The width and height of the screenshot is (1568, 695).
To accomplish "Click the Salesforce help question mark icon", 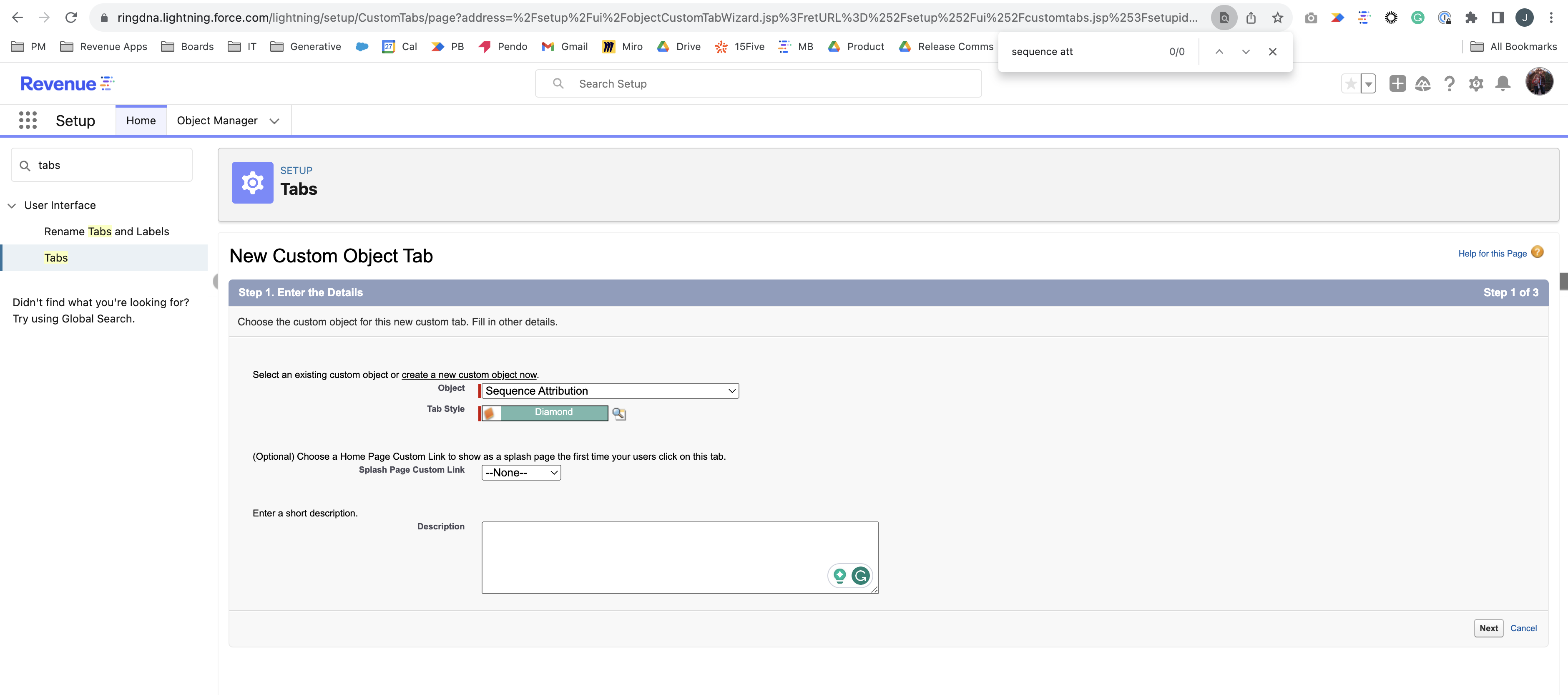I will click(x=1450, y=83).
